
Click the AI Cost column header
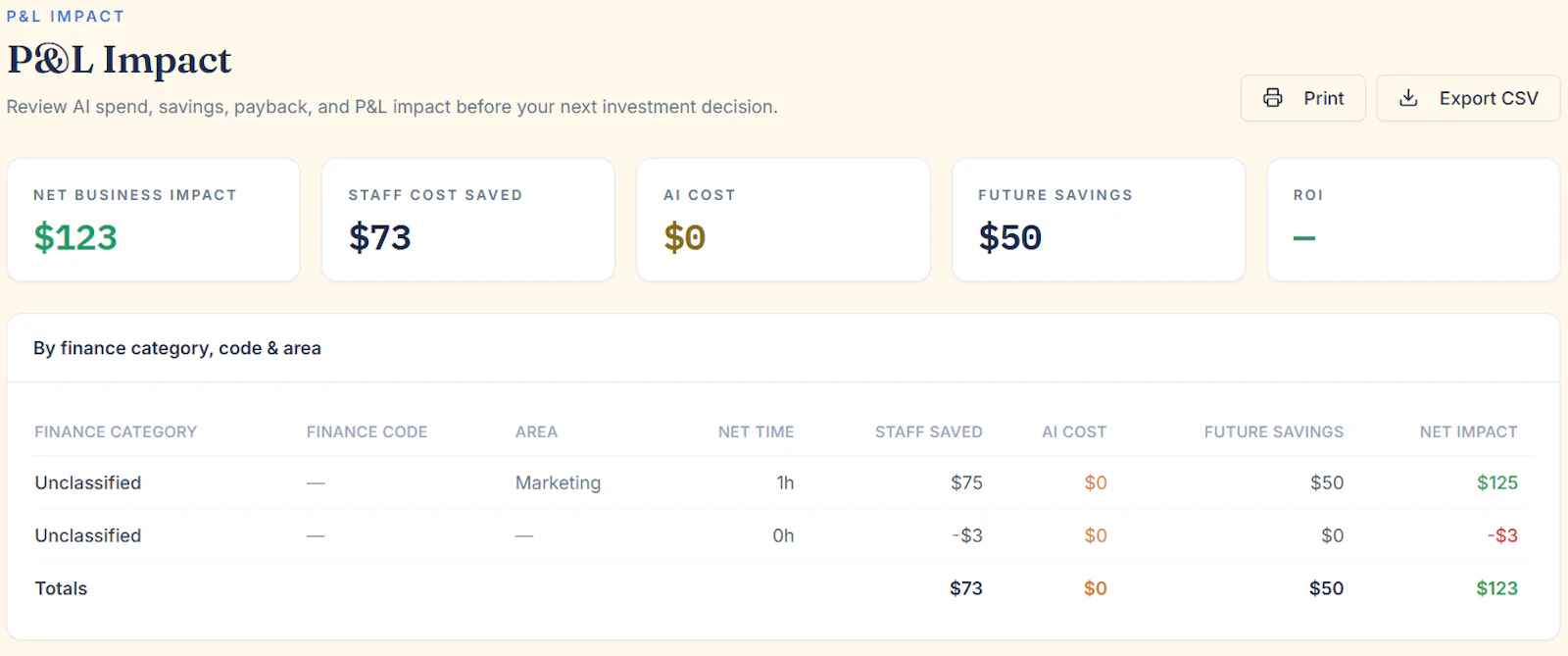1074,431
